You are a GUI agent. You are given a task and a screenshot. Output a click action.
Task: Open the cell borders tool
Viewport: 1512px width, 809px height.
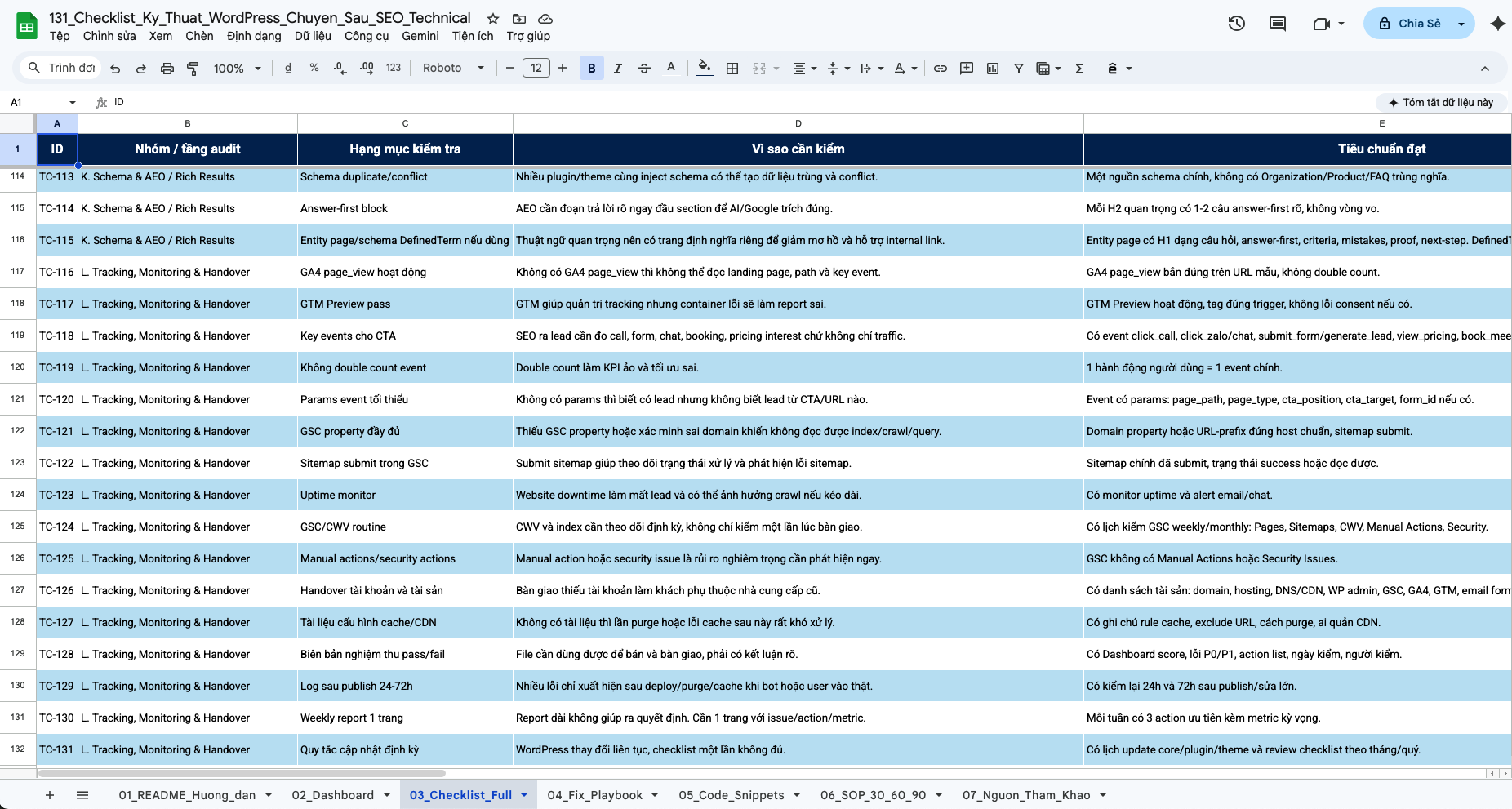[x=732, y=69]
